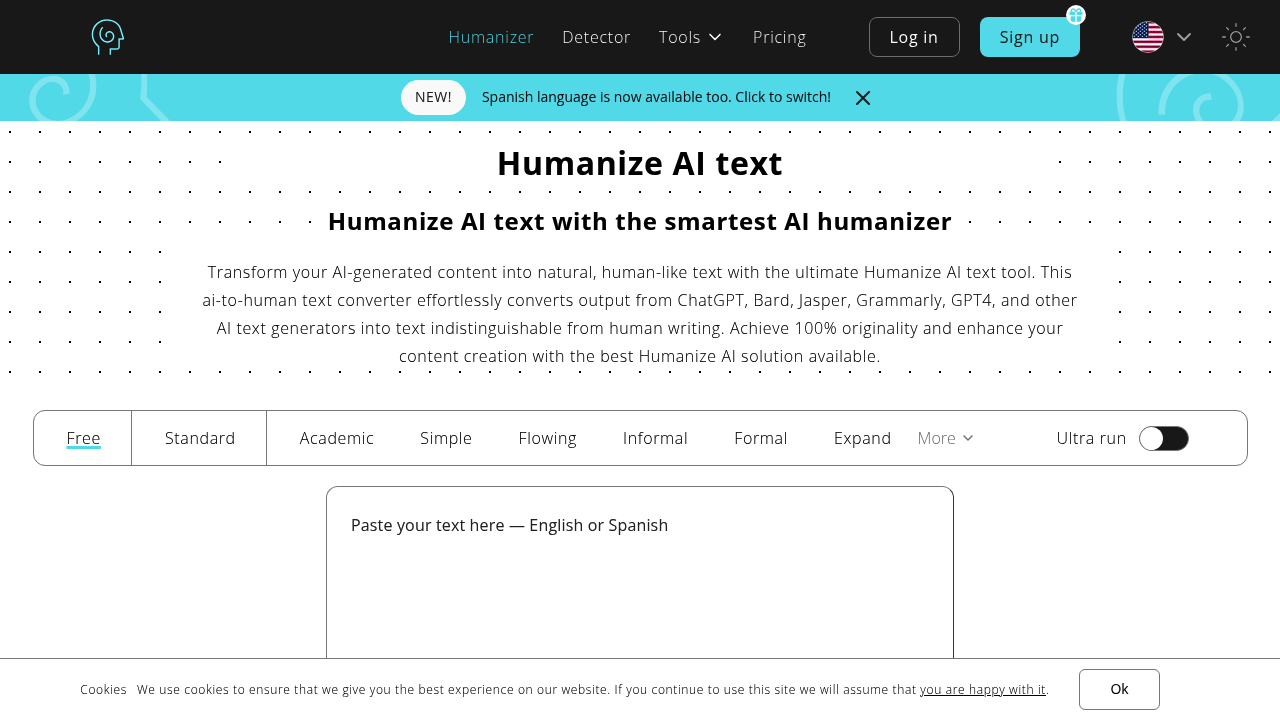Image resolution: width=1280 pixels, height=720 pixels.
Task: Dismiss the Spanish language banner with the X
Action: click(862, 97)
